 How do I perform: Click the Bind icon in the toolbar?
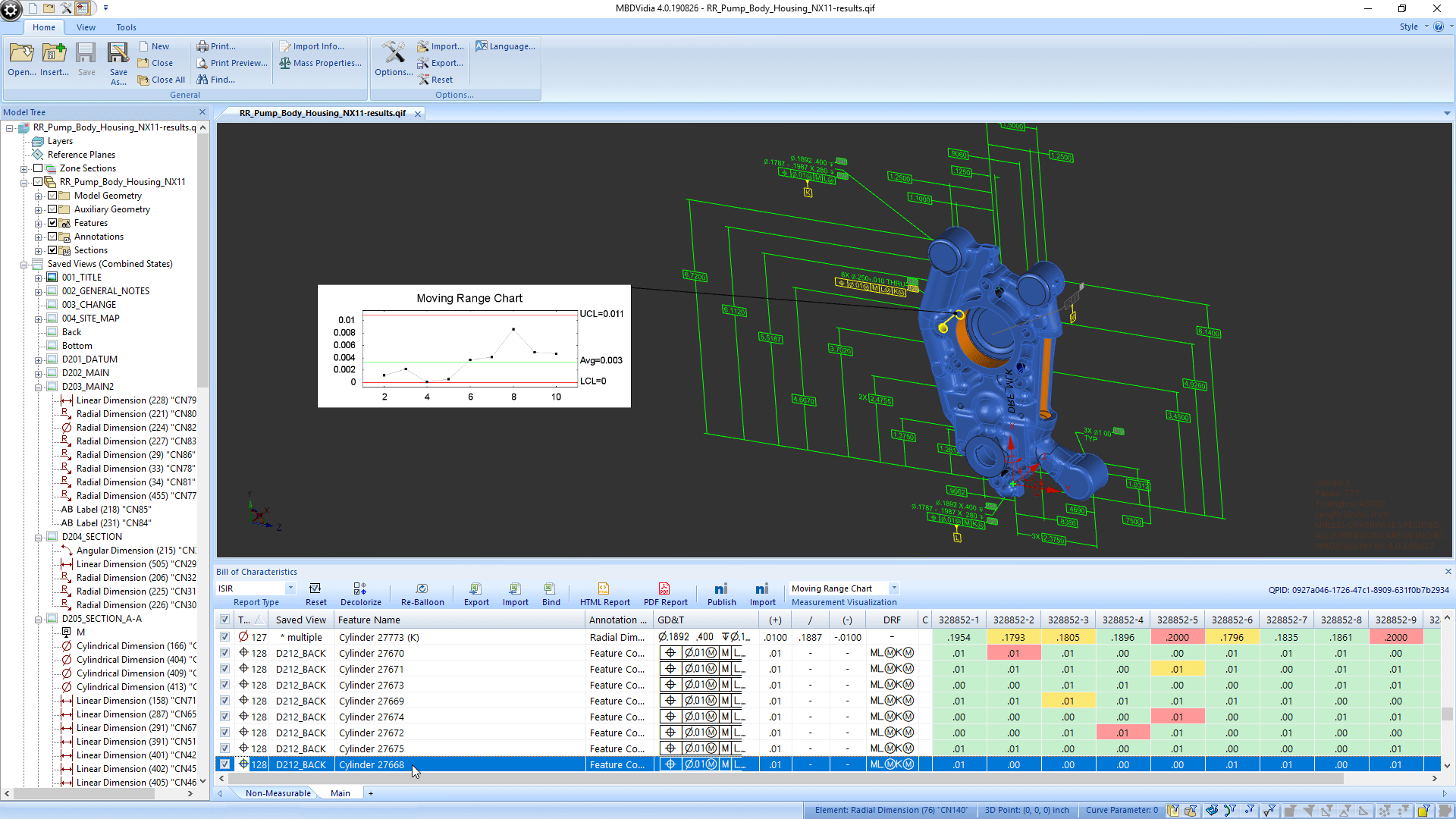point(551,594)
